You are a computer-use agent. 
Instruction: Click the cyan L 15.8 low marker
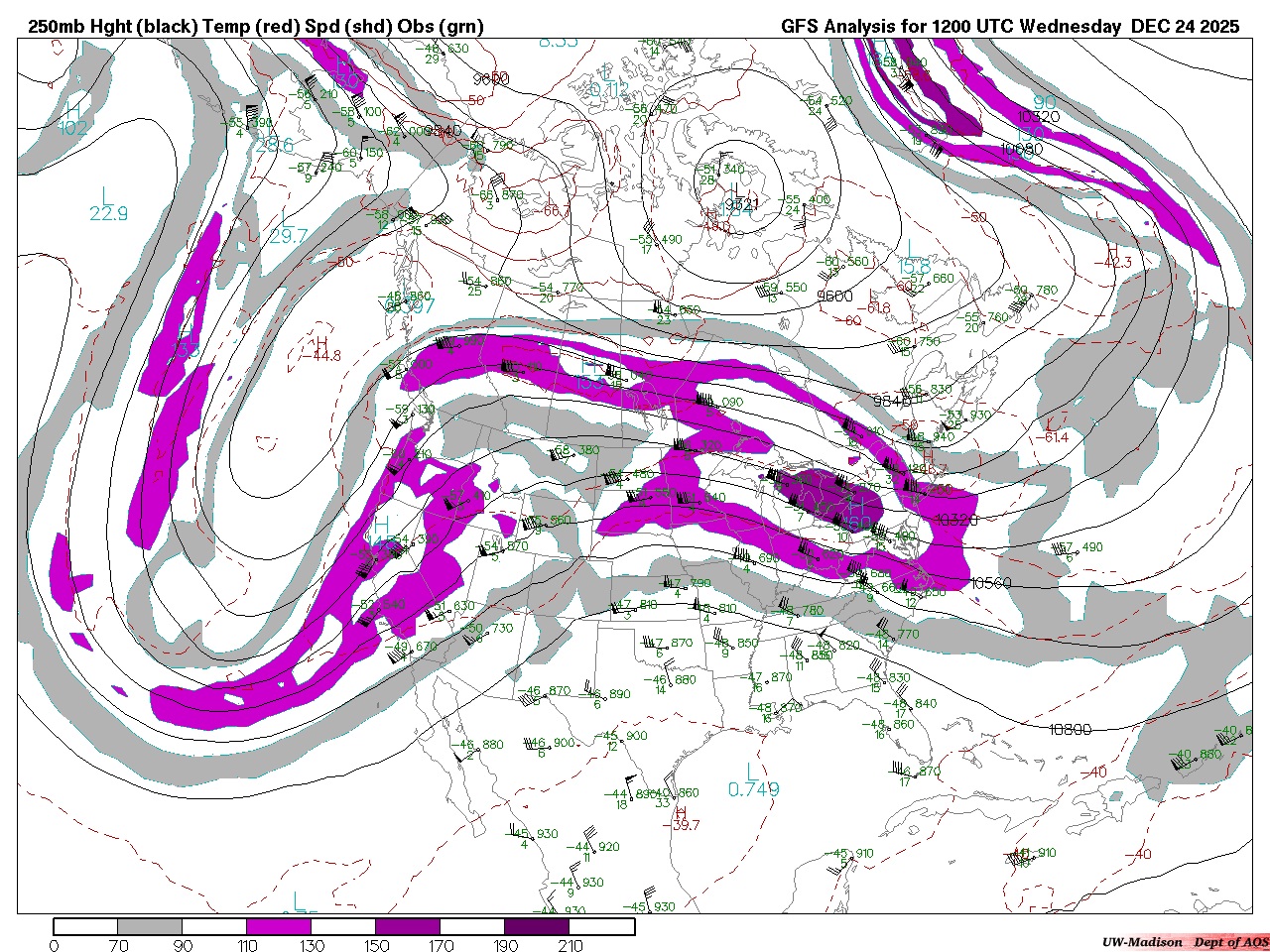pyautogui.click(x=914, y=259)
